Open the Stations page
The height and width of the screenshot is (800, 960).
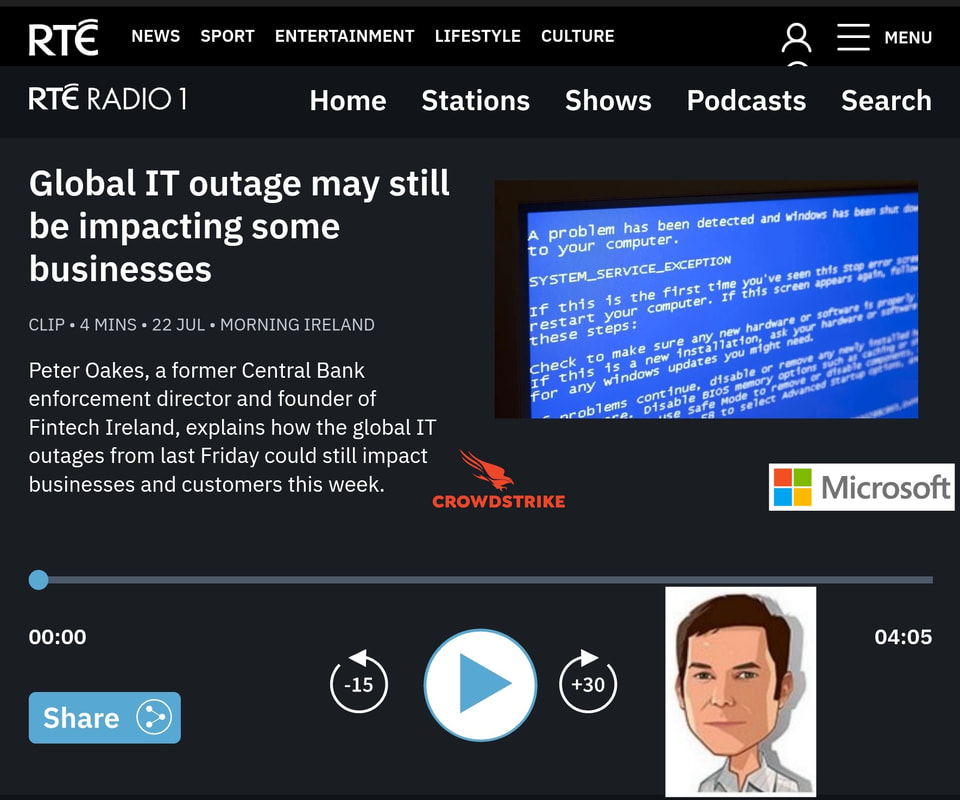(476, 100)
